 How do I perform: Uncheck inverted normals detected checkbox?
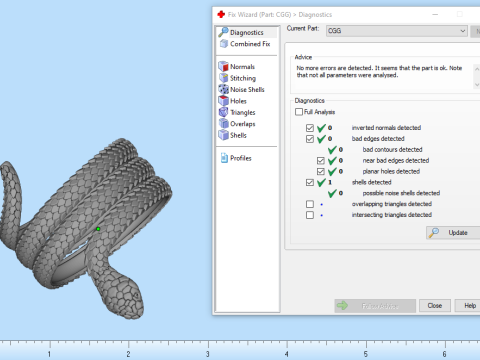310,128
